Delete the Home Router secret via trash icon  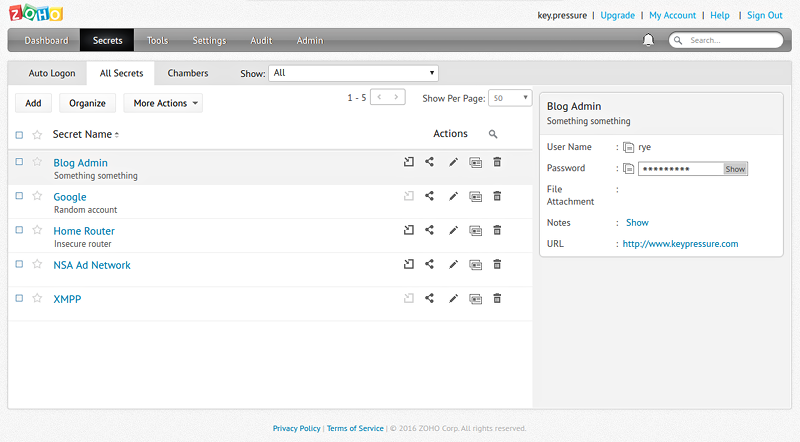pyautogui.click(x=497, y=230)
